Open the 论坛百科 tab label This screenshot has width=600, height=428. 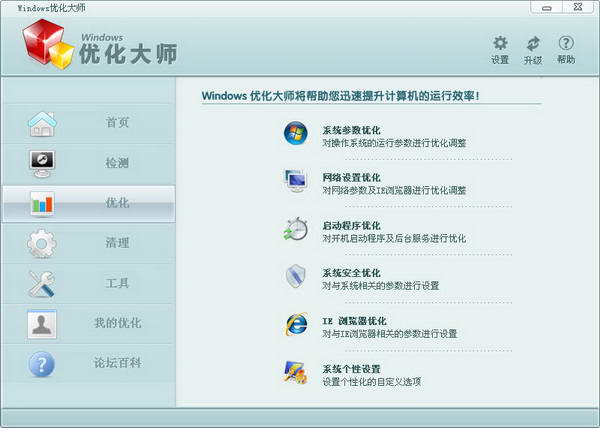click(117, 363)
